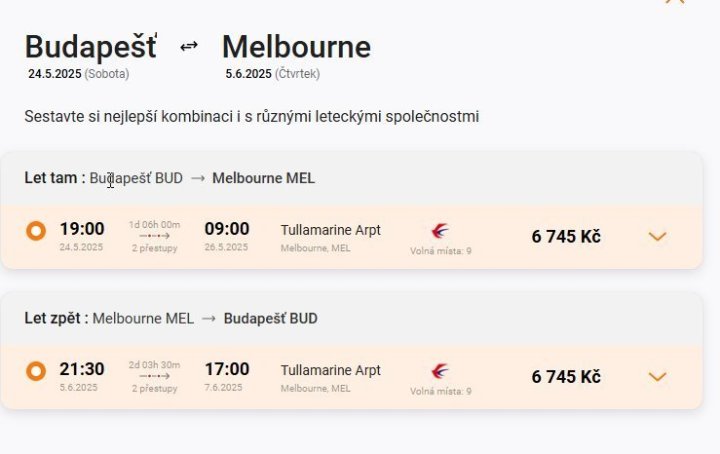The width and height of the screenshot is (720, 454).
Task: Click the outbound 2 přestupy route icon
Action: tap(155, 236)
